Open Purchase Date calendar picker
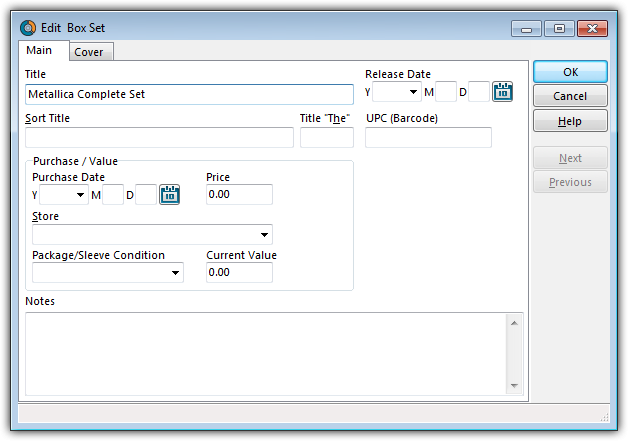The image size is (628, 441). (169, 195)
